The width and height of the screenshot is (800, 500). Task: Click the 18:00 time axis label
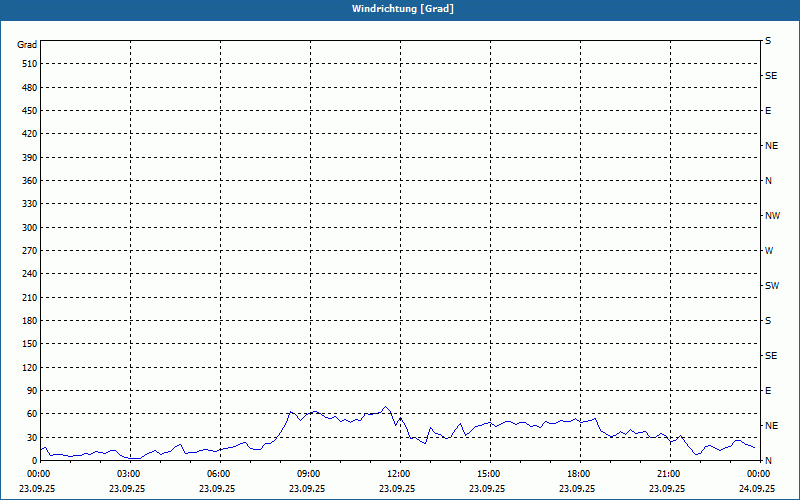pyautogui.click(x=578, y=474)
